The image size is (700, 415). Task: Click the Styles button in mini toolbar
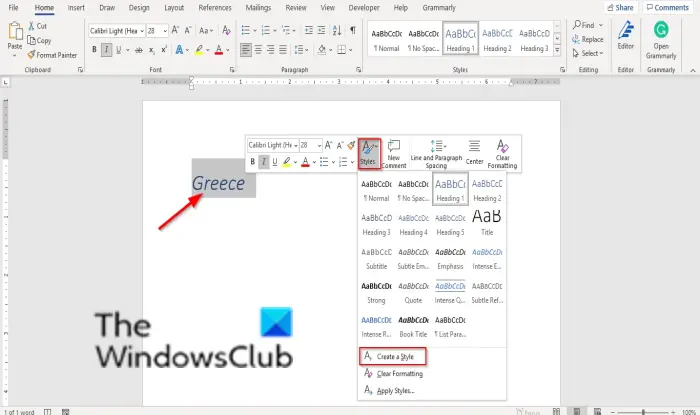369,154
